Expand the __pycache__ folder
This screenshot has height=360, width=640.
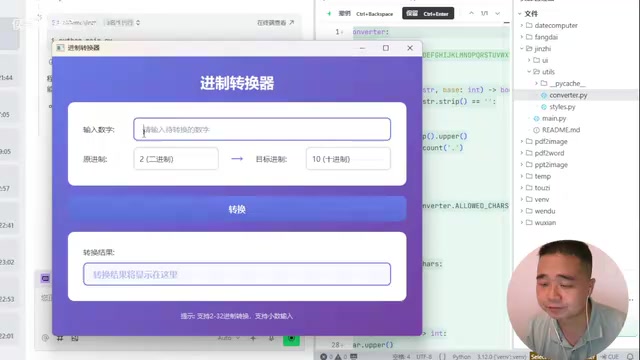pos(536,83)
